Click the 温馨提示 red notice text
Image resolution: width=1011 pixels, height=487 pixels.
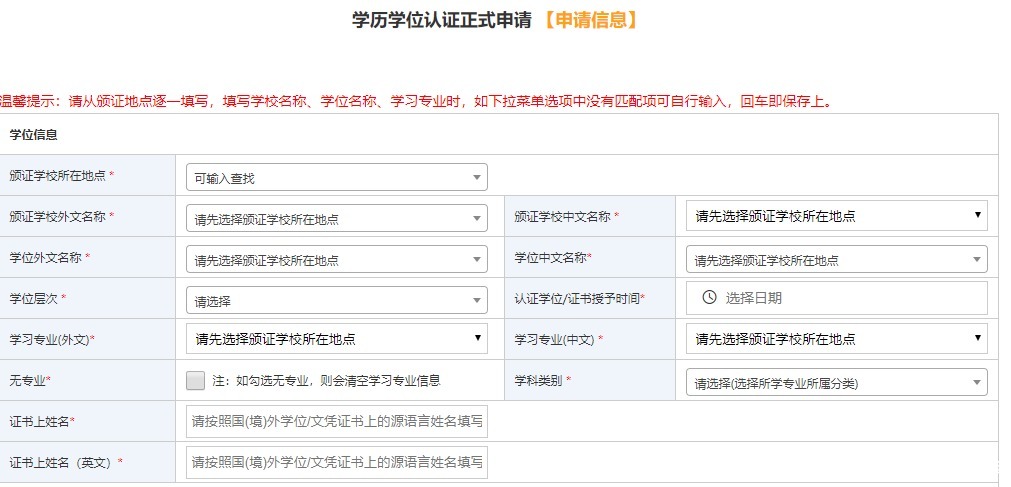(x=417, y=101)
